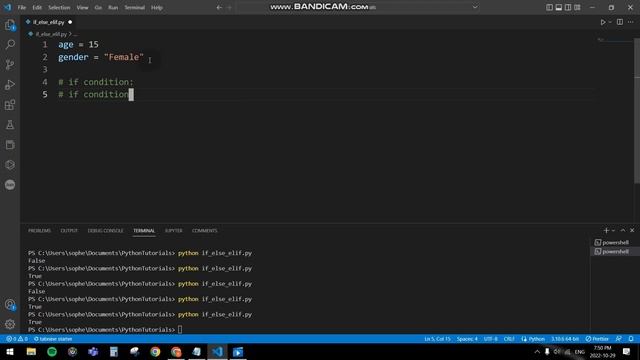Show errors and warnings count in status bar
This screenshot has width=640, height=360.
click(x=17, y=339)
